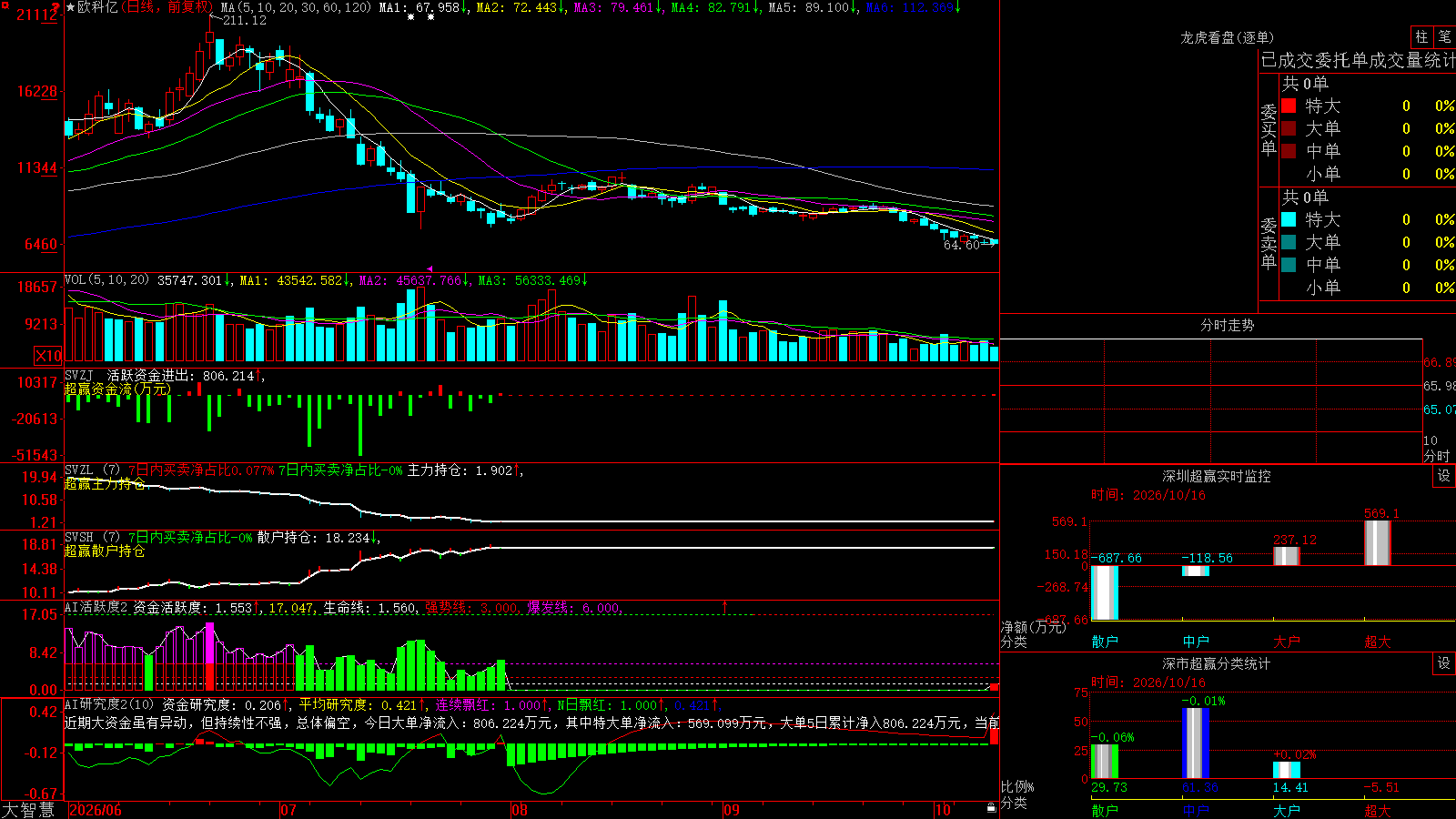Click the 211.12 high price annotation
Viewport: 1456px width, 819px height.
[244, 20]
